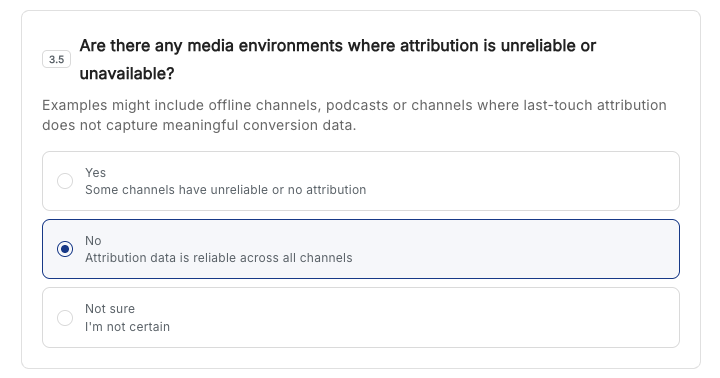Pick the "I'm not certain" description text

[x=127, y=327]
